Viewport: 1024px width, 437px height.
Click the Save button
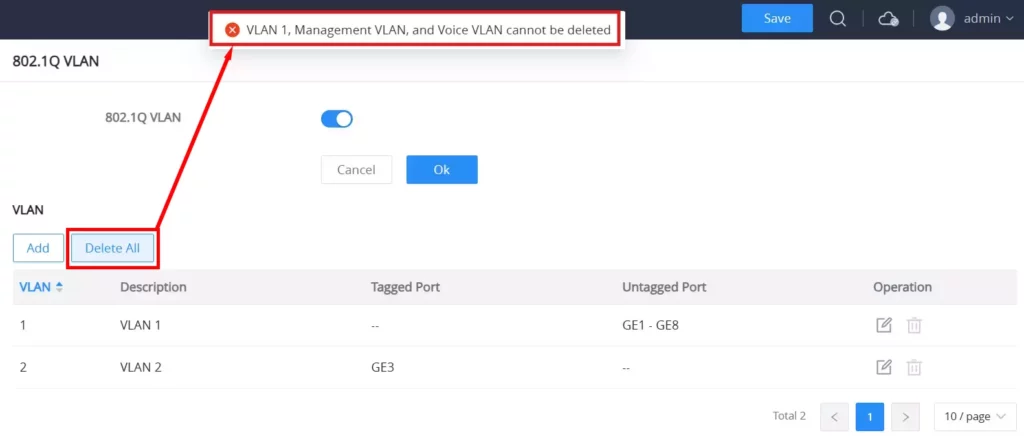click(777, 18)
